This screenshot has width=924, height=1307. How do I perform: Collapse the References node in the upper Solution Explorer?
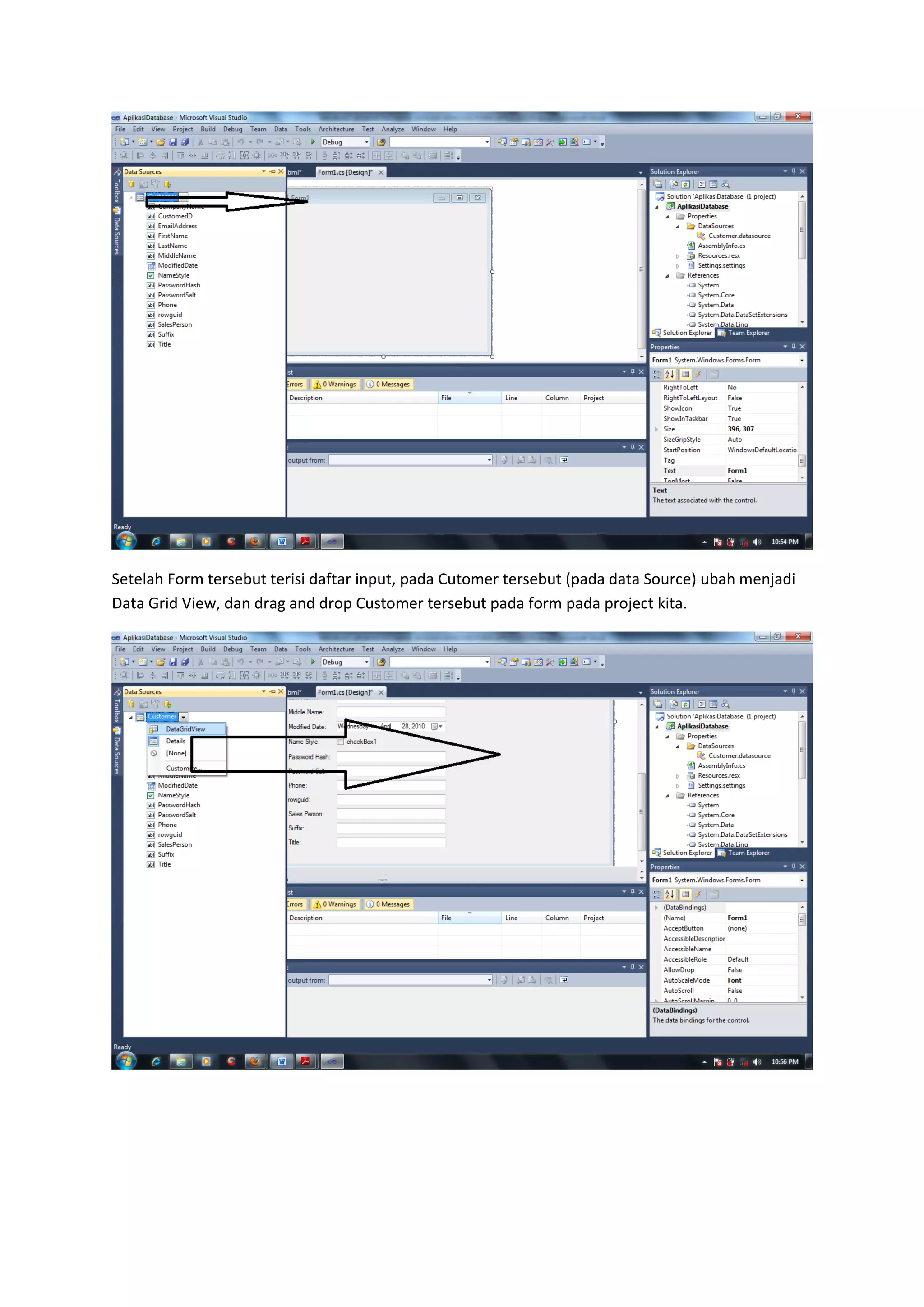point(667,275)
